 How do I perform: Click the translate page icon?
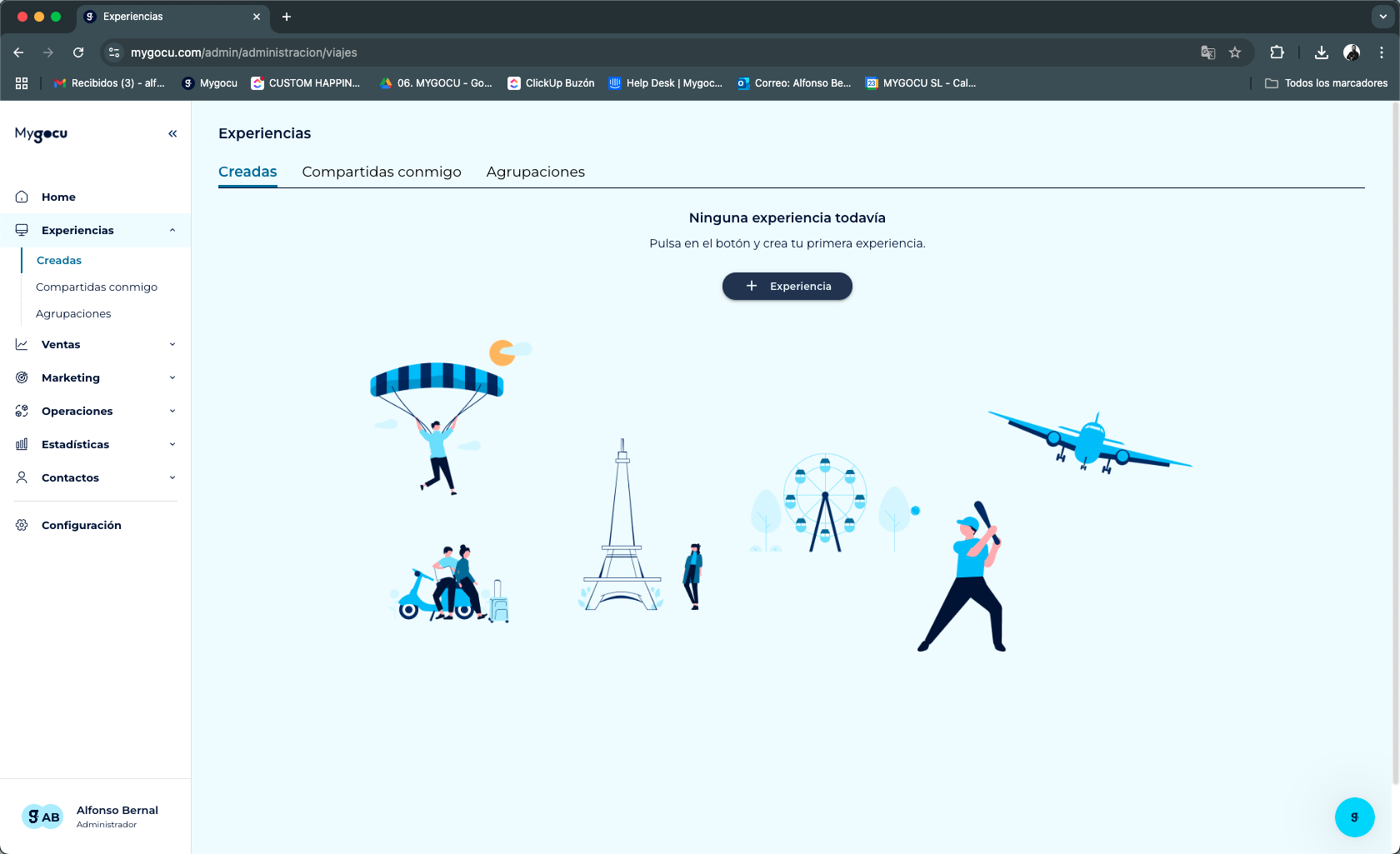tap(1207, 52)
